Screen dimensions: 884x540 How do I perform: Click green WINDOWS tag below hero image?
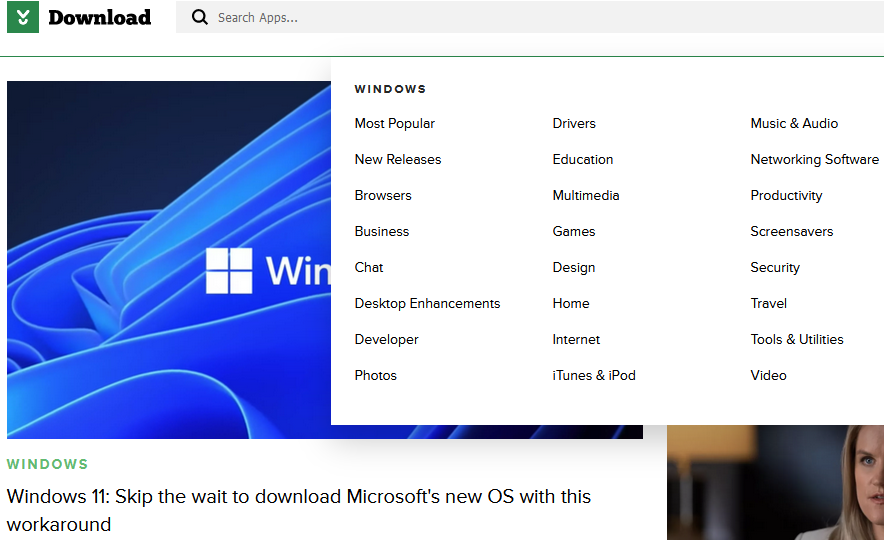pyautogui.click(x=47, y=464)
